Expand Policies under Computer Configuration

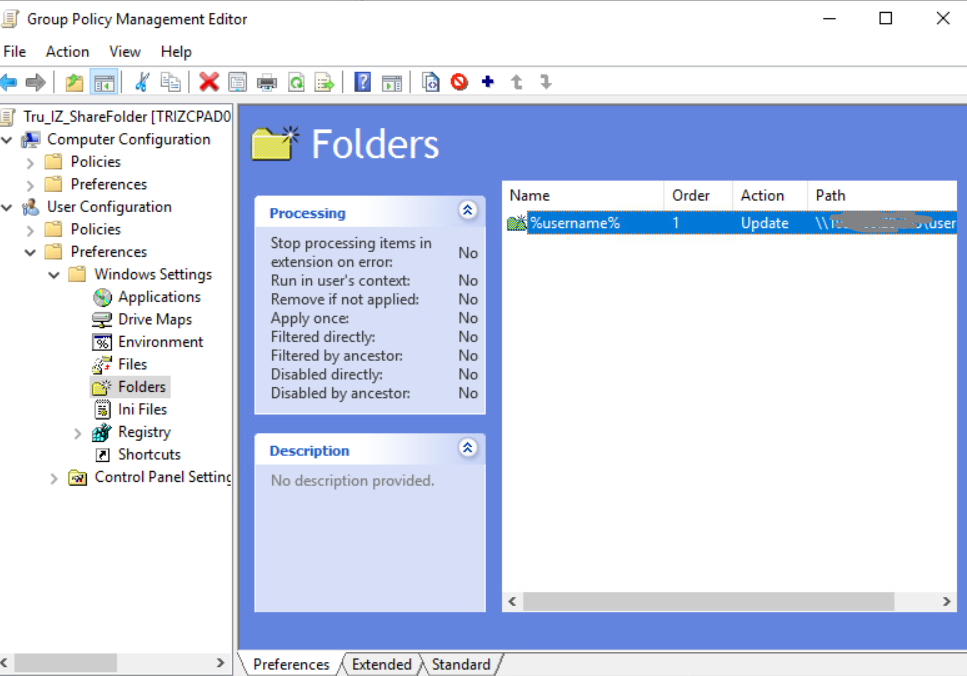click(30, 163)
